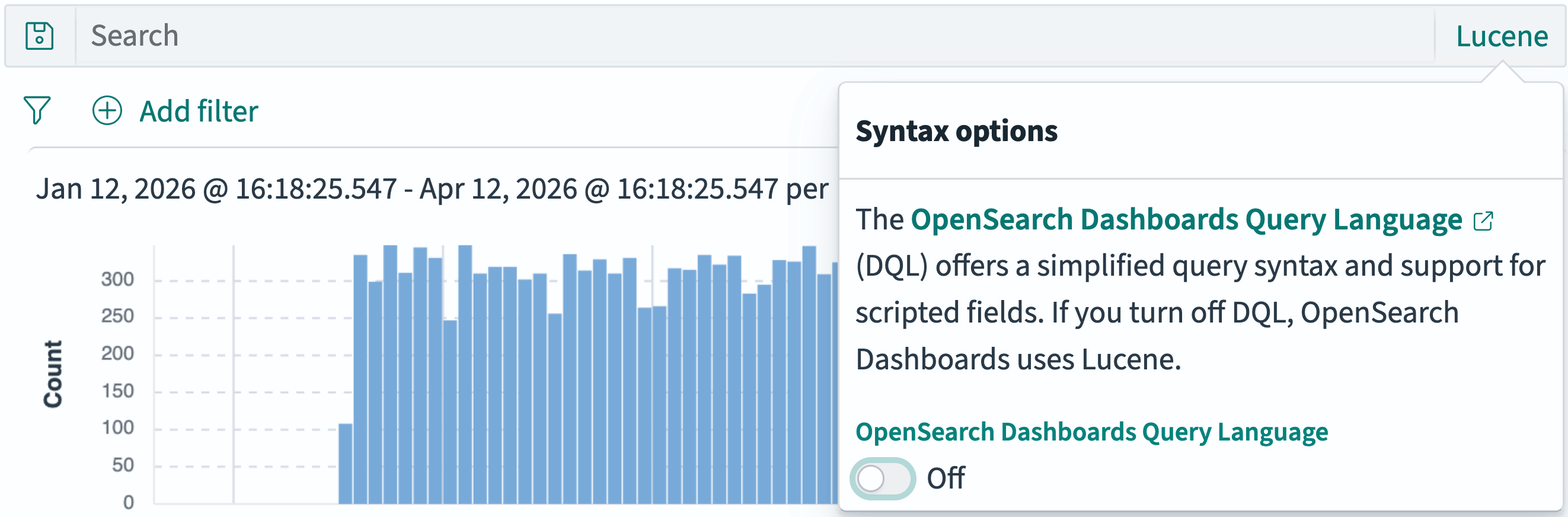This screenshot has width=1568, height=517.
Task: Click the 200 tick on the count axis
Action: pos(117,353)
